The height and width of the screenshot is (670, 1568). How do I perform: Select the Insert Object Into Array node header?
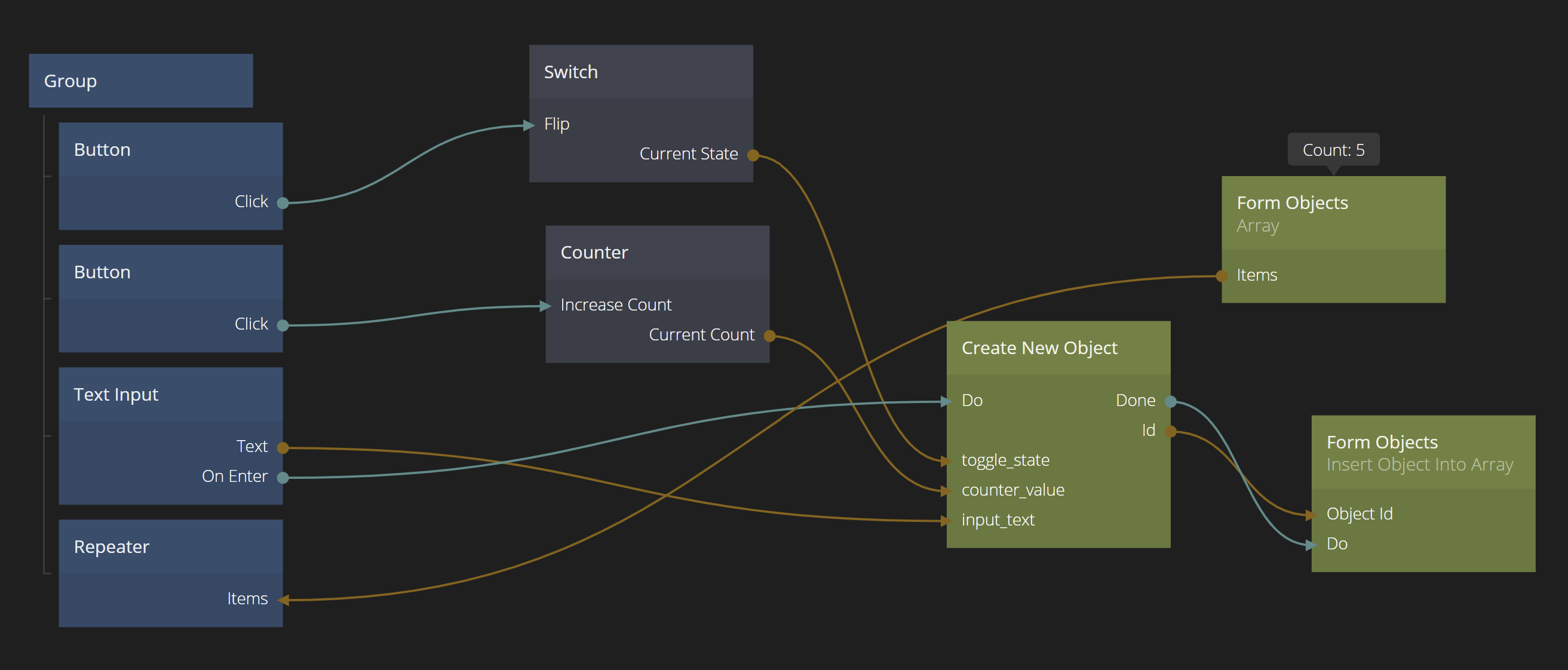point(1422,452)
